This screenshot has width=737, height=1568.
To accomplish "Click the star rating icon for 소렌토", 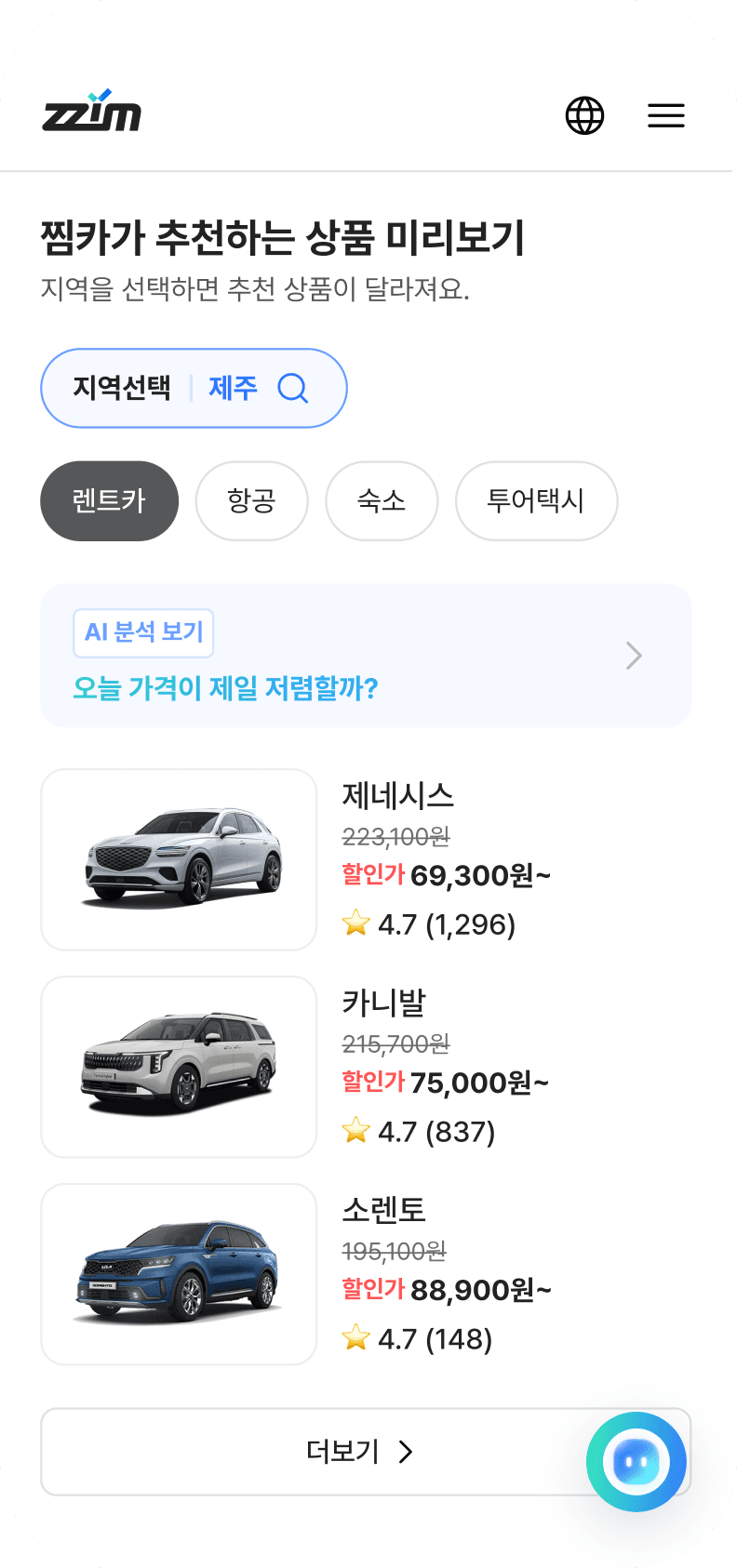I will coord(355,1338).
